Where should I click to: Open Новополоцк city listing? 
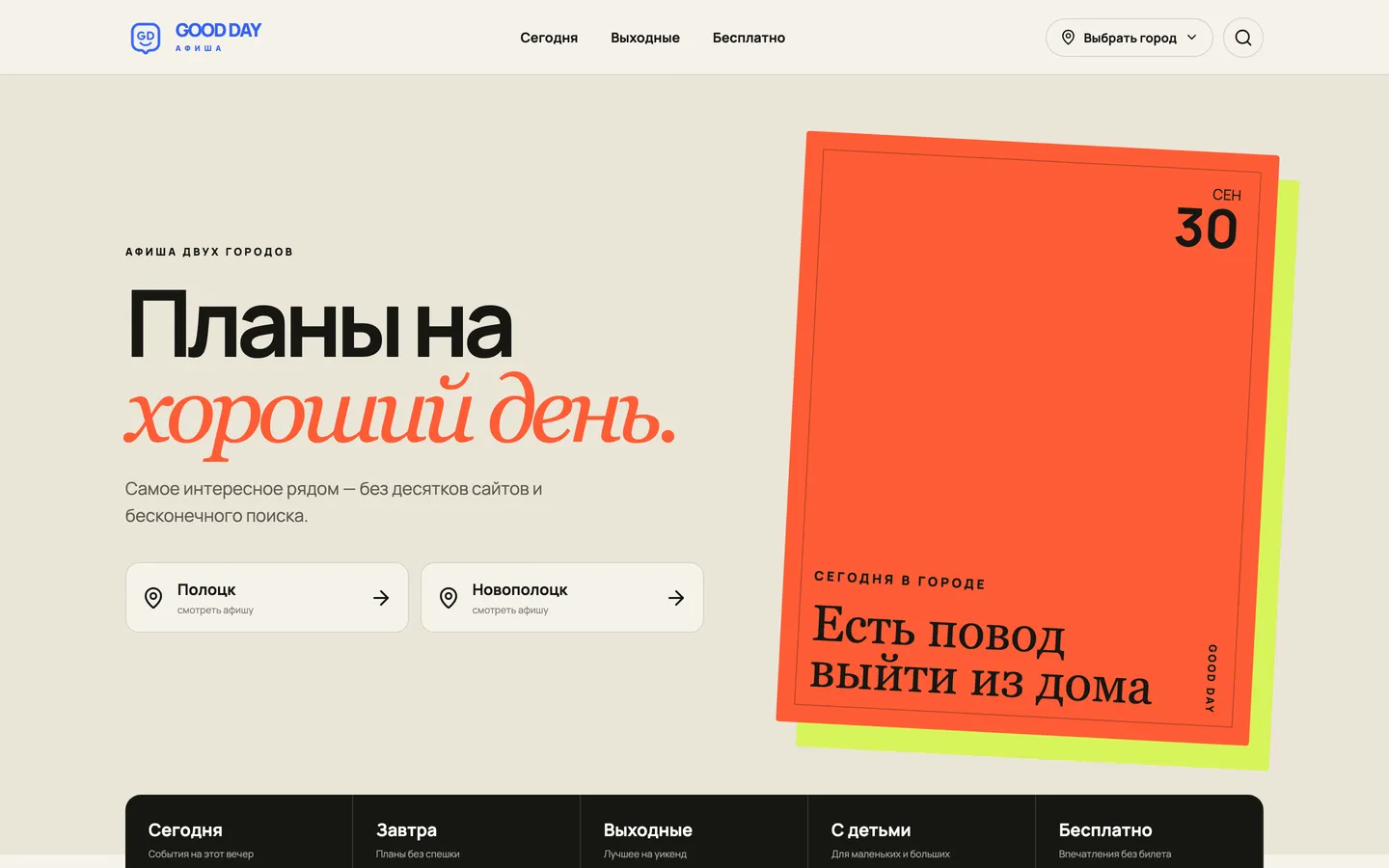[562, 598]
